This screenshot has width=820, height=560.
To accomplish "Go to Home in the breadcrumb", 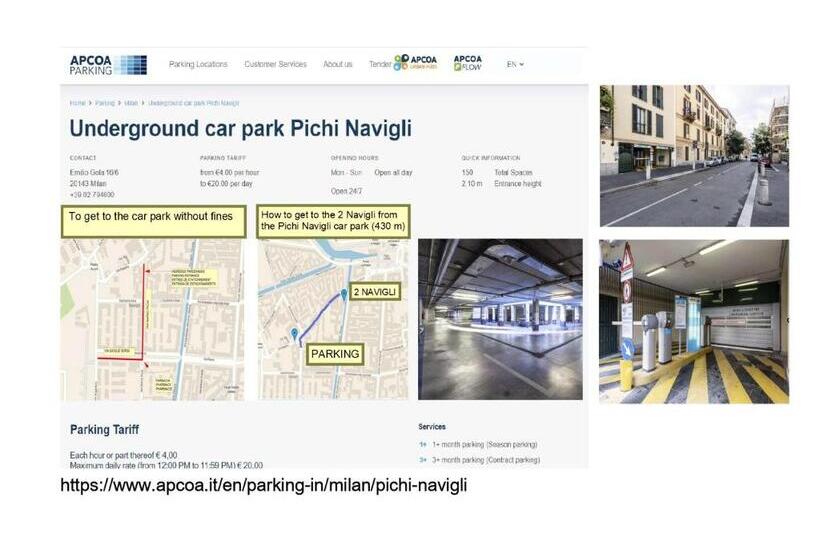I will coord(77,103).
